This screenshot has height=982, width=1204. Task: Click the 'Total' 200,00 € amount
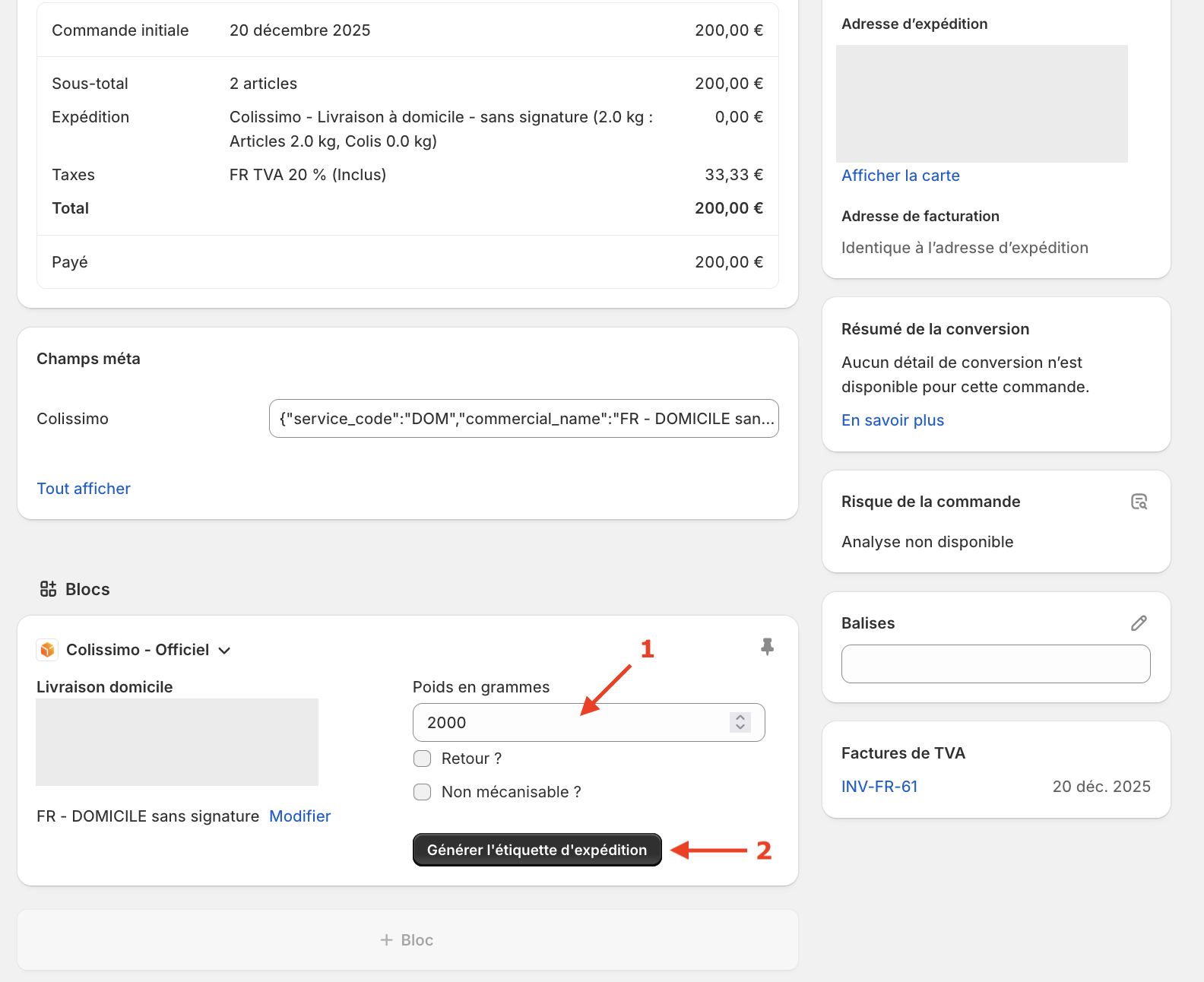(729, 208)
